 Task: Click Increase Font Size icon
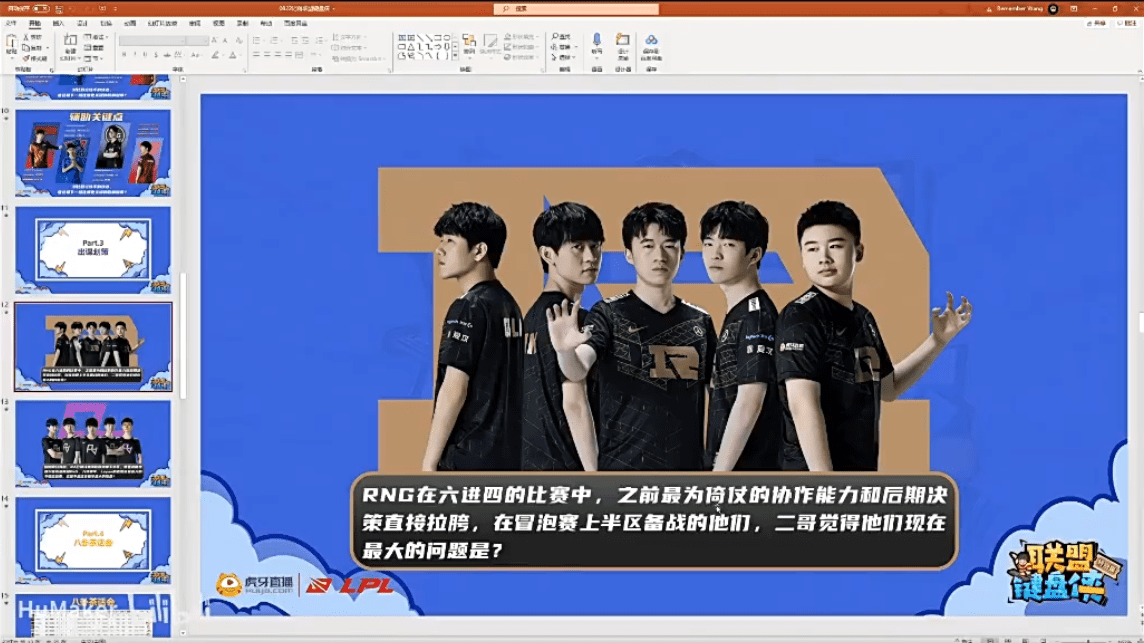pyautogui.click(x=214, y=41)
